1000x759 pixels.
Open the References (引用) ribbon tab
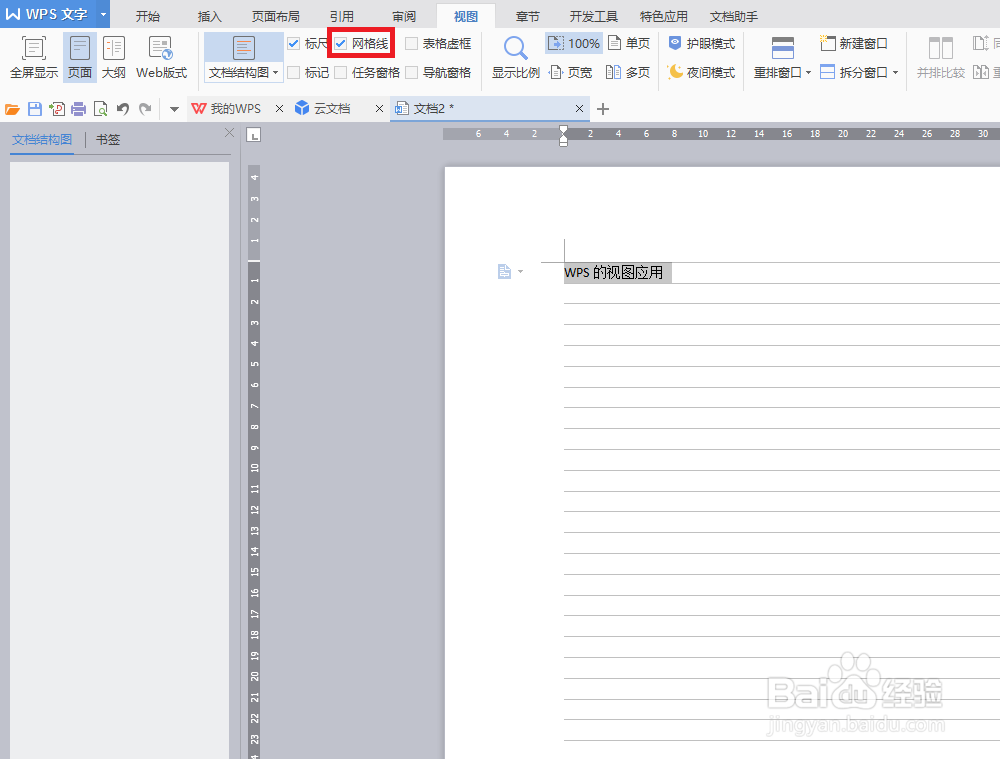341,16
